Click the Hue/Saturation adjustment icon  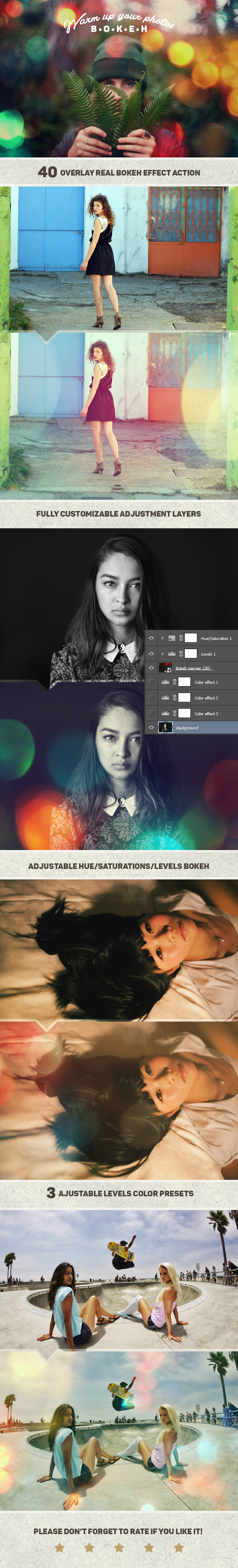point(172,638)
